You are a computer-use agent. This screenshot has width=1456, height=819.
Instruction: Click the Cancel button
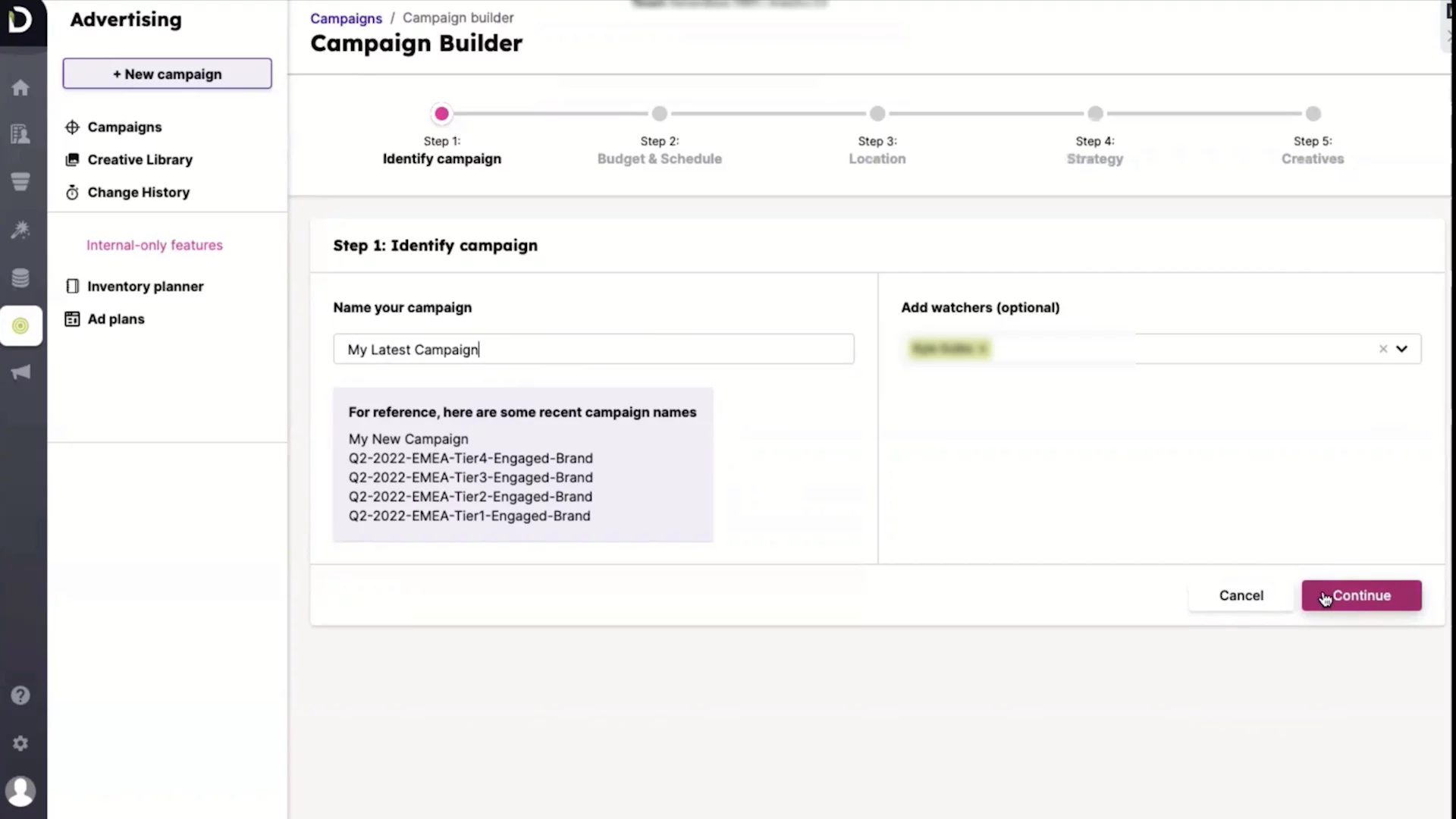1241,595
